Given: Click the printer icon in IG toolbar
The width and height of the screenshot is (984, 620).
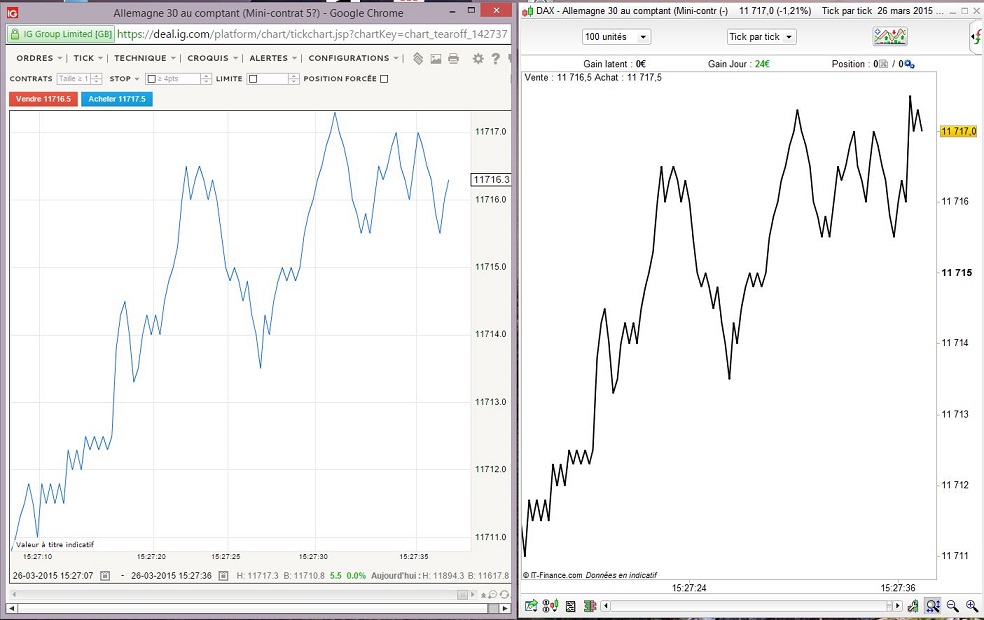Looking at the screenshot, I should pos(453,58).
